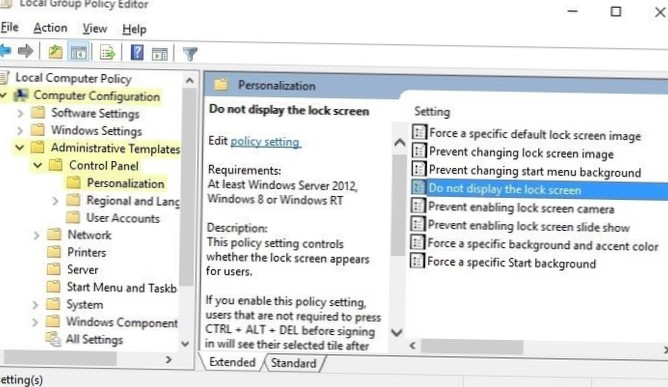Expand the Software Settings node
This screenshot has width=668, height=387.
[x=20, y=113]
